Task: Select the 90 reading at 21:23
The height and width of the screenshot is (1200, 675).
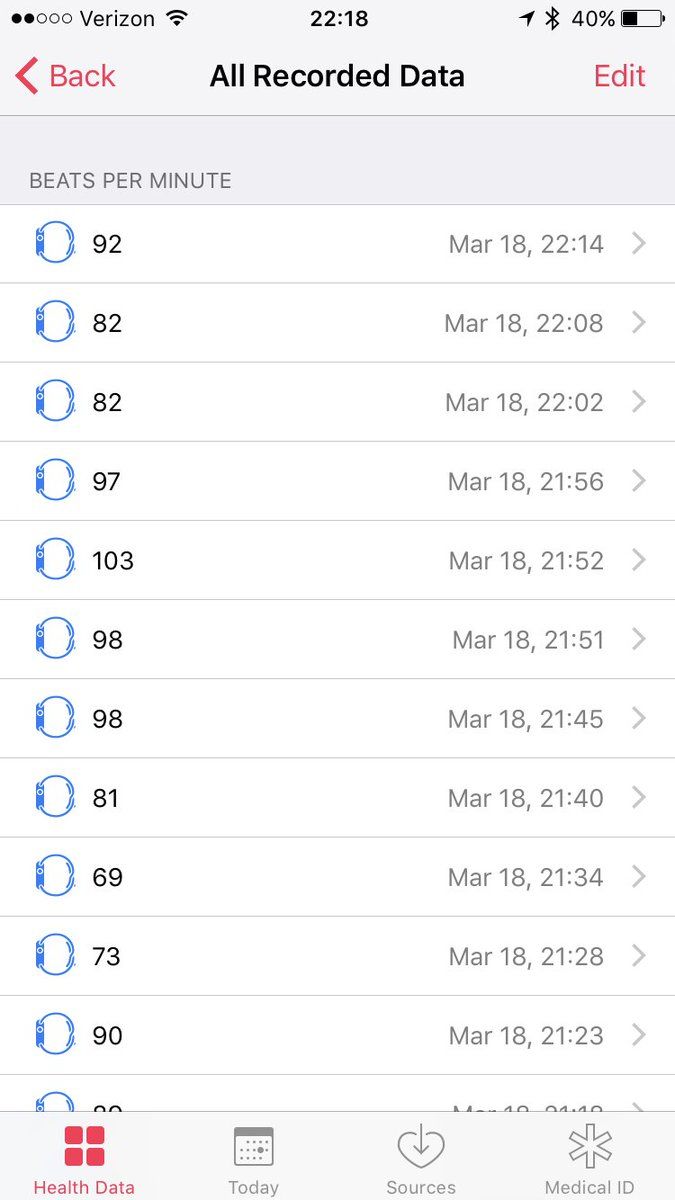Action: point(337,1035)
